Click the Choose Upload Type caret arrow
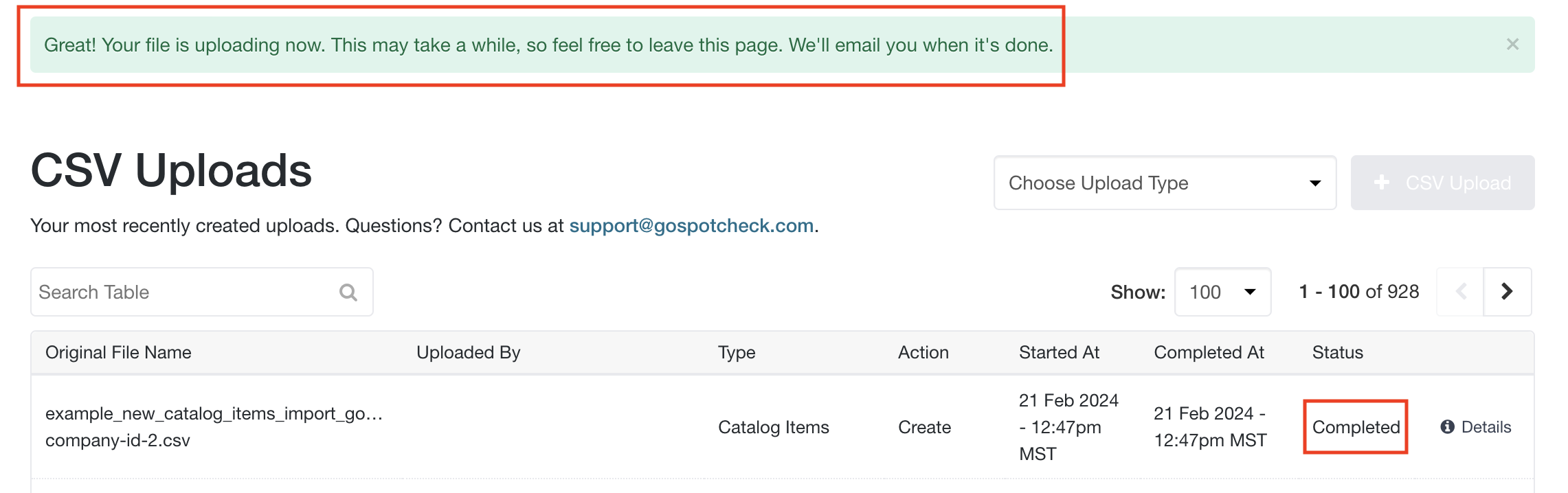 (x=1315, y=183)
